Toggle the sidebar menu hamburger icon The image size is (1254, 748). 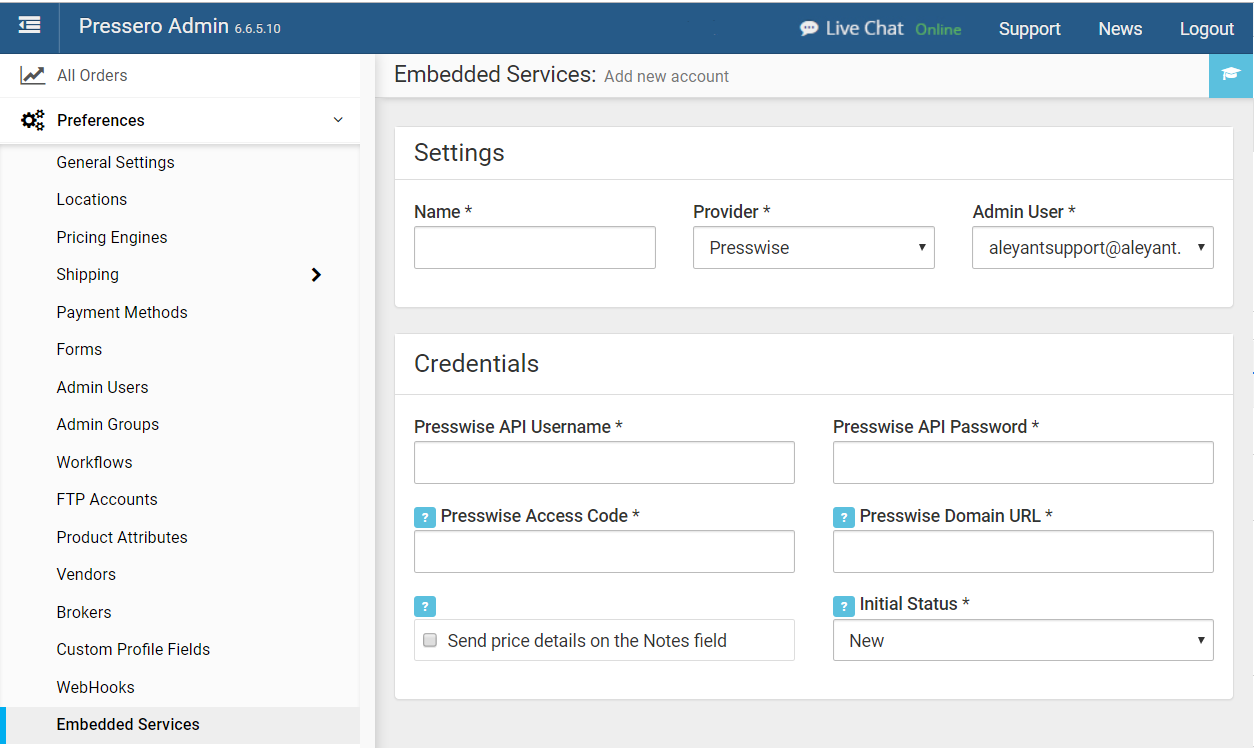30,27
